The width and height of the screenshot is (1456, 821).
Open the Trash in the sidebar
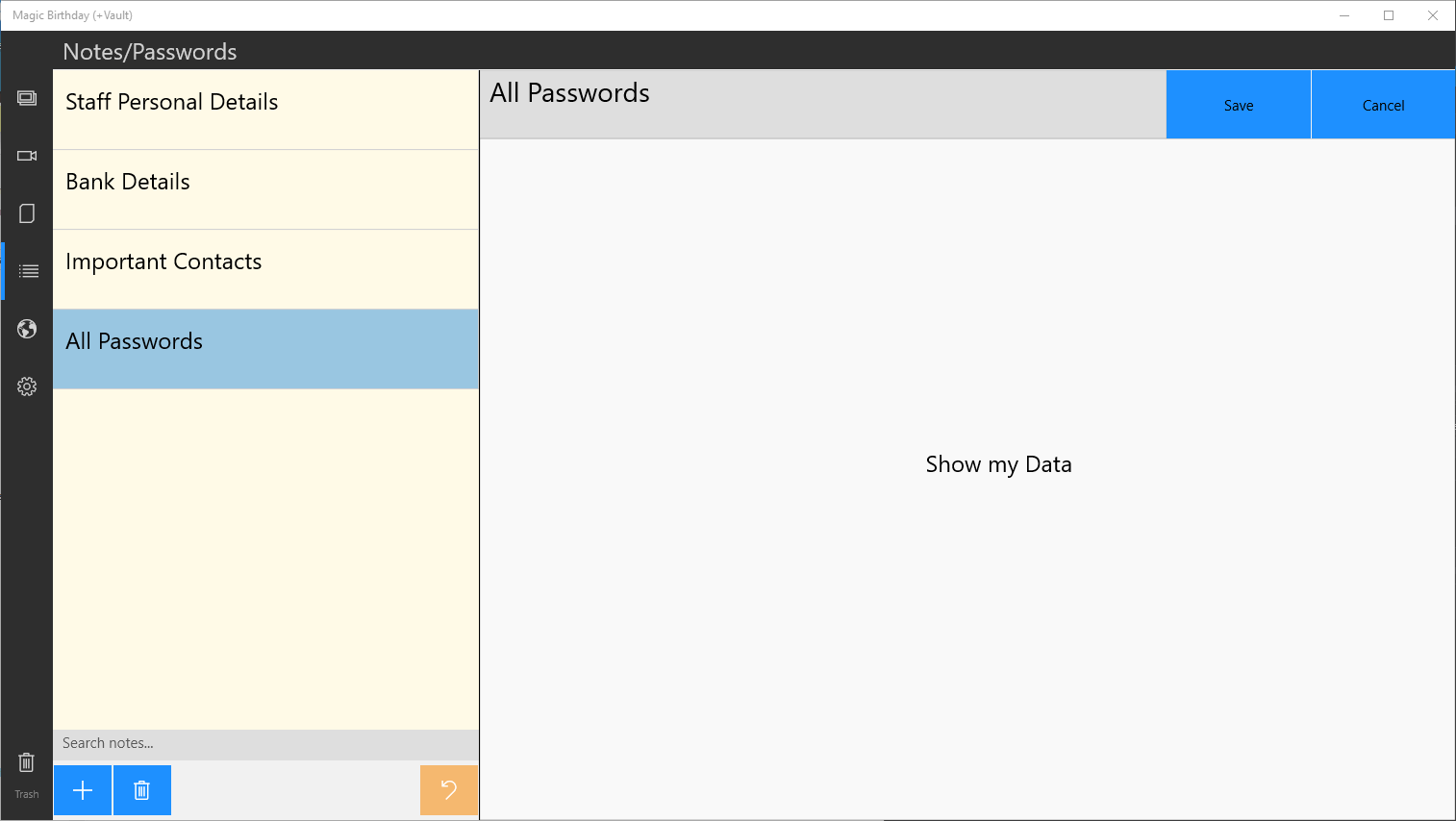[27, 773]
